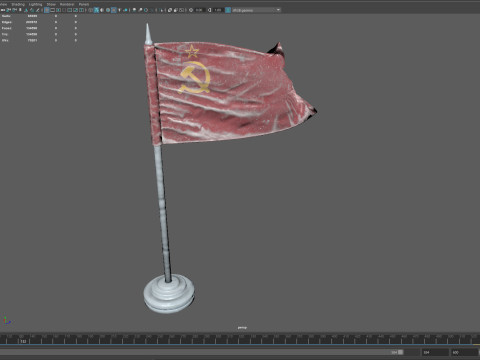480x360 pixels.
Task: Click the Faces row in the poly count HUD
Action: point(39,28)
